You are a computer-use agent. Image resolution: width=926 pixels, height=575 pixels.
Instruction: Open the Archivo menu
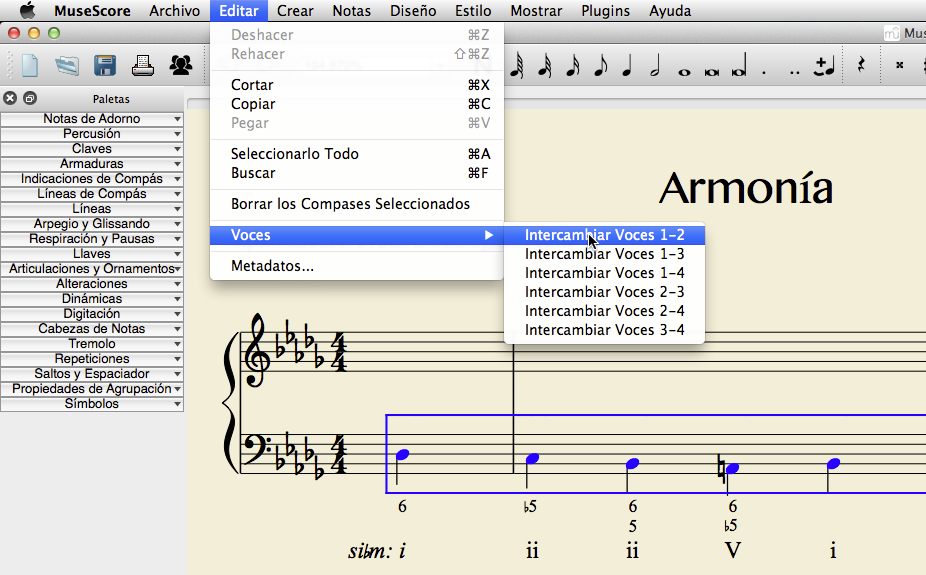(x=174, y=11)
